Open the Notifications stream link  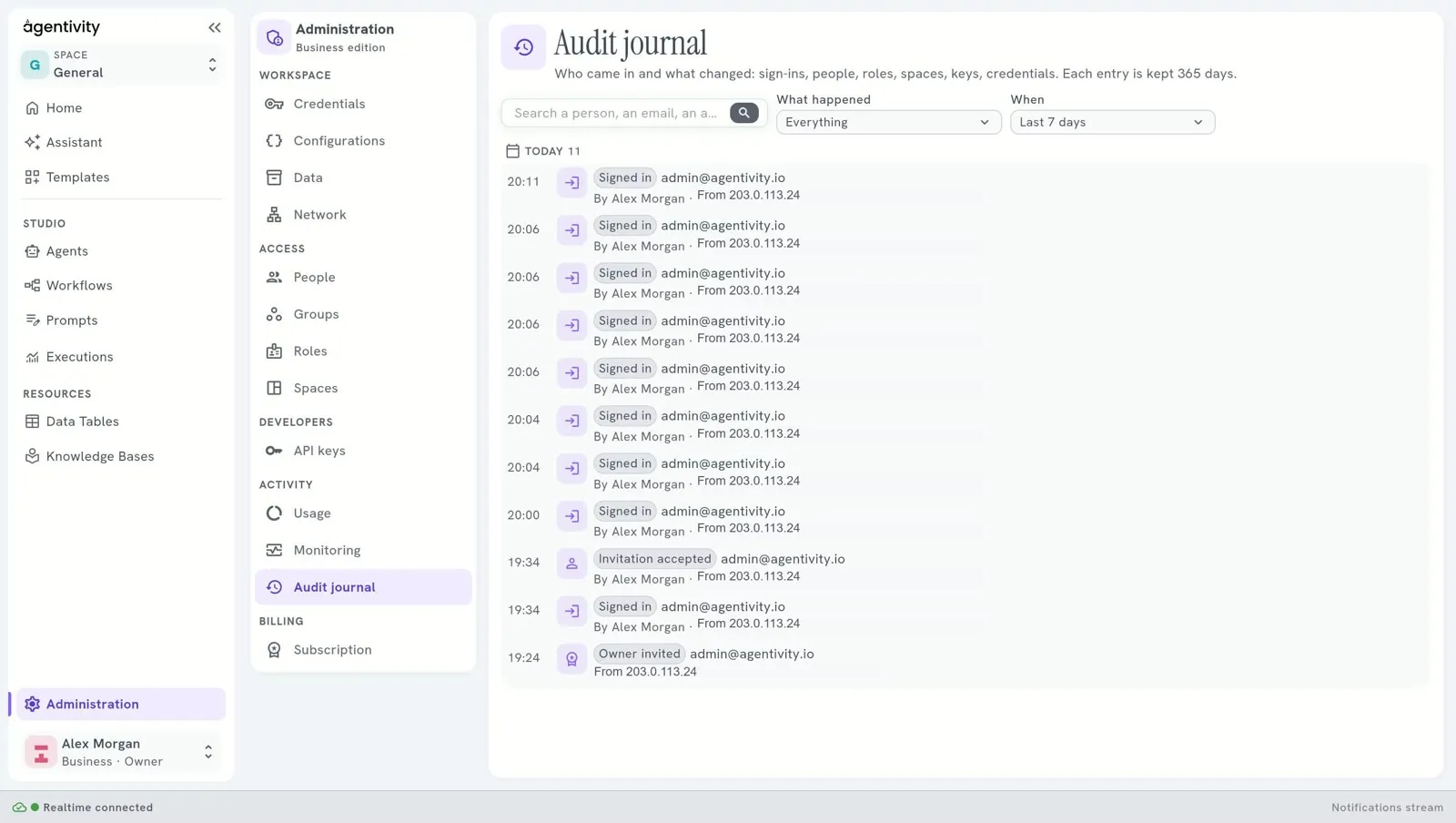pyautogui.click(x=1387, y=808)
